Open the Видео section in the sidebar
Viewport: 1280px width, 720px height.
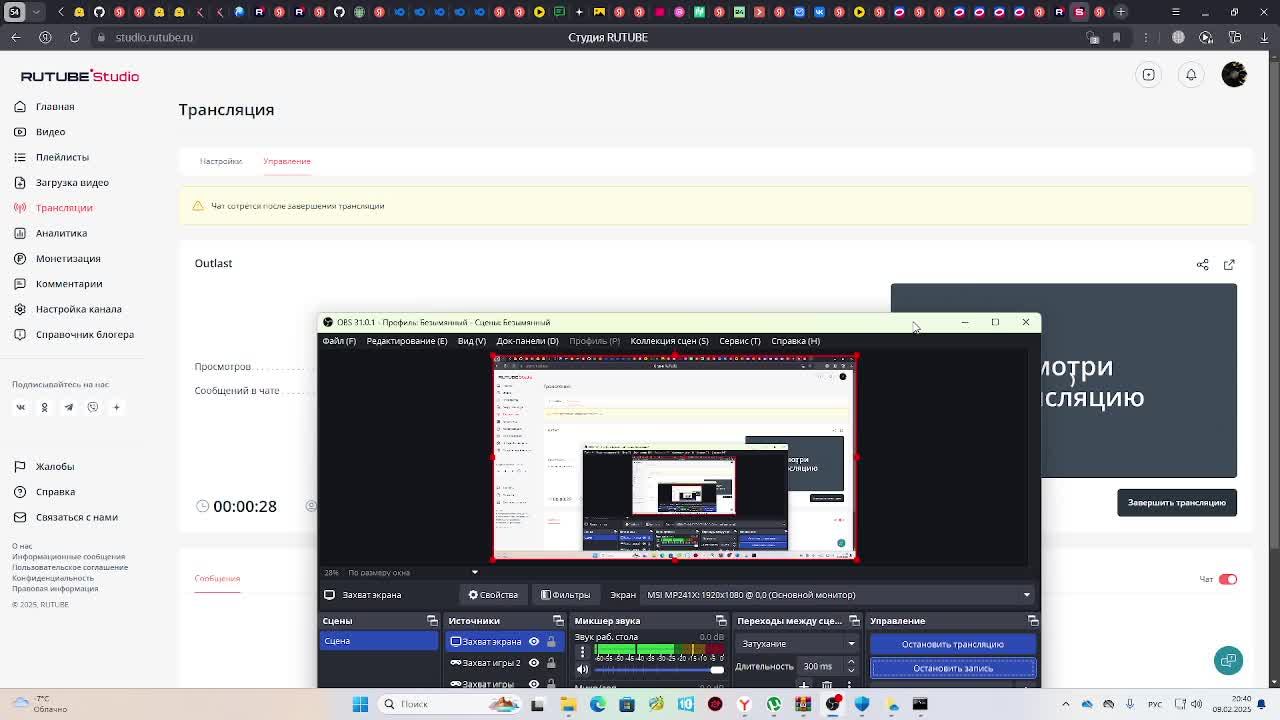(x=40, y=132)
